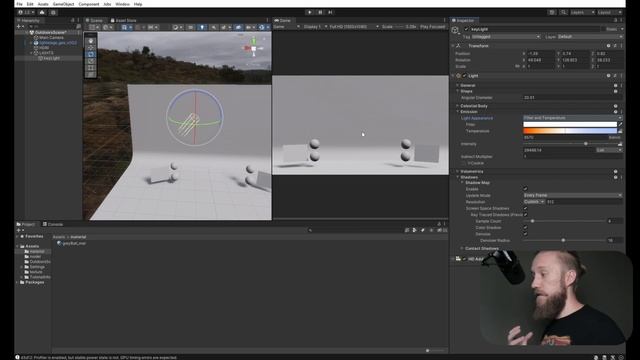The width and height of the screenshot is (640, 360).
Task: Select Main Camera in the Hierarchy
Action: [51, 38]
